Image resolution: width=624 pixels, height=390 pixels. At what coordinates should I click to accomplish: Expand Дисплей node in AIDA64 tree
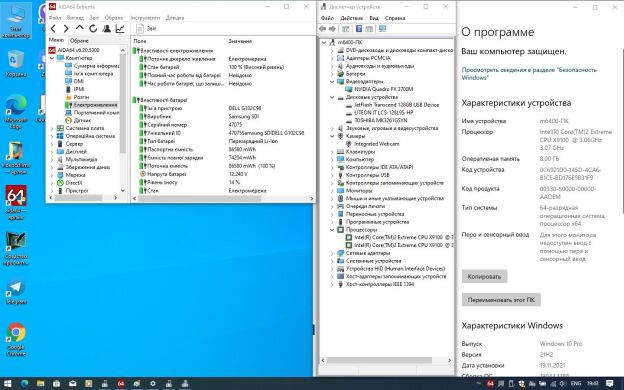point(52,152)
